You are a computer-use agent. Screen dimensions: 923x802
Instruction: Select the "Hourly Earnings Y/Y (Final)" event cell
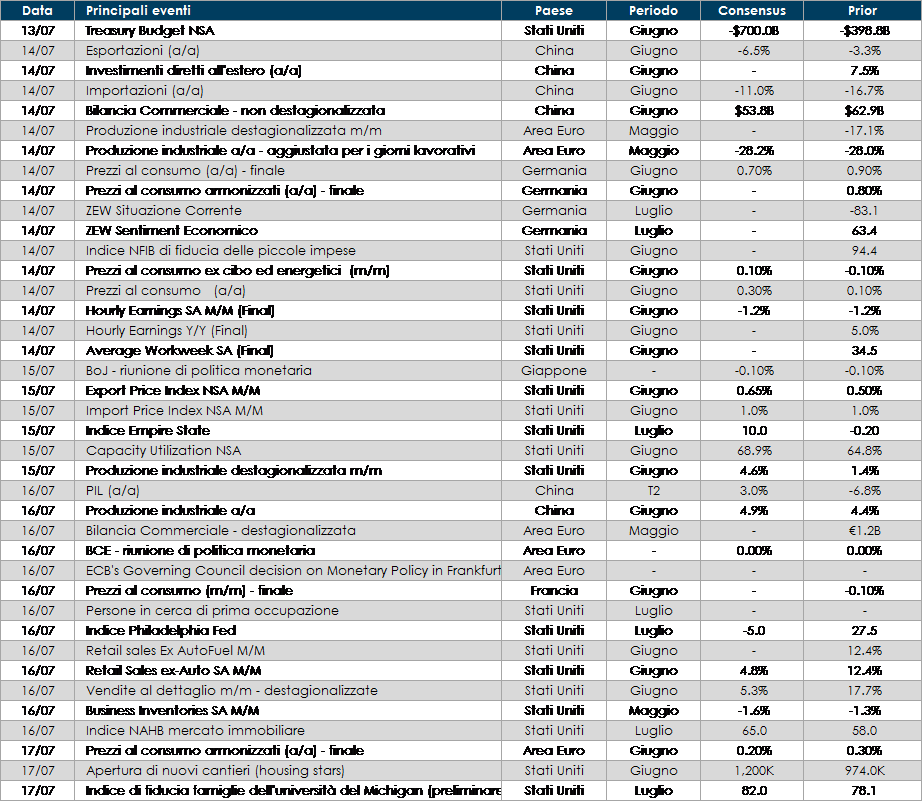[x=166, y=331]
